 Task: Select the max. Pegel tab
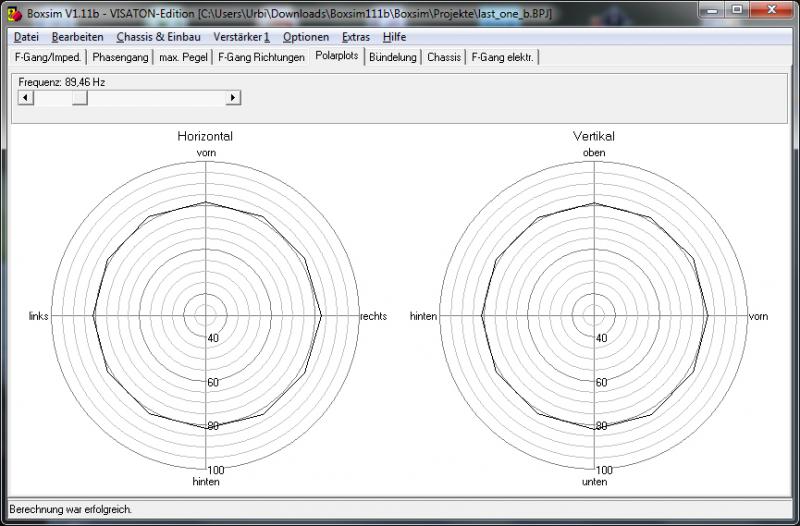(x=183, y=57)
